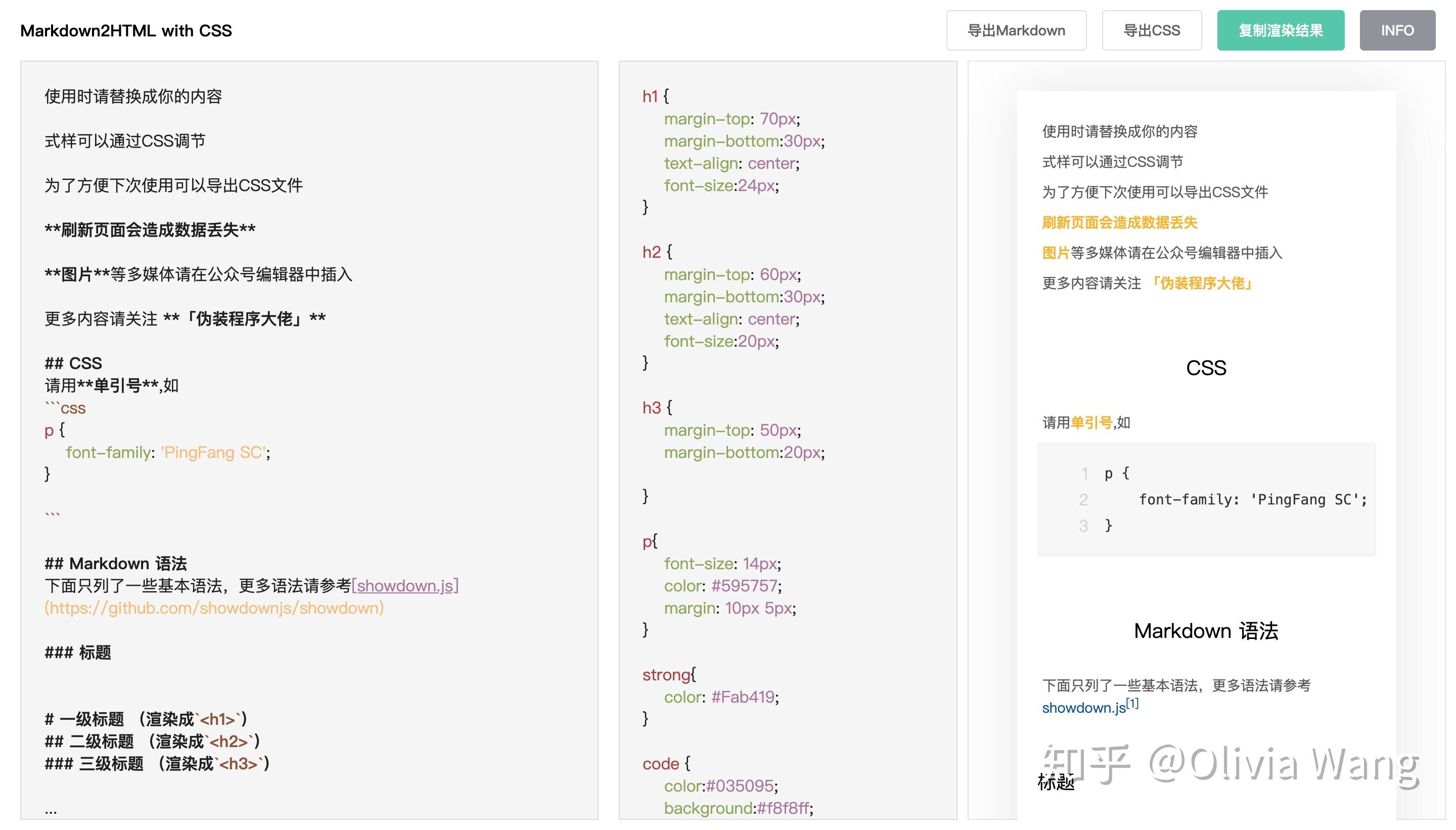Click the ## 二级标题 line in editor
The image size is (1456, 830).
tap(152, 741)
